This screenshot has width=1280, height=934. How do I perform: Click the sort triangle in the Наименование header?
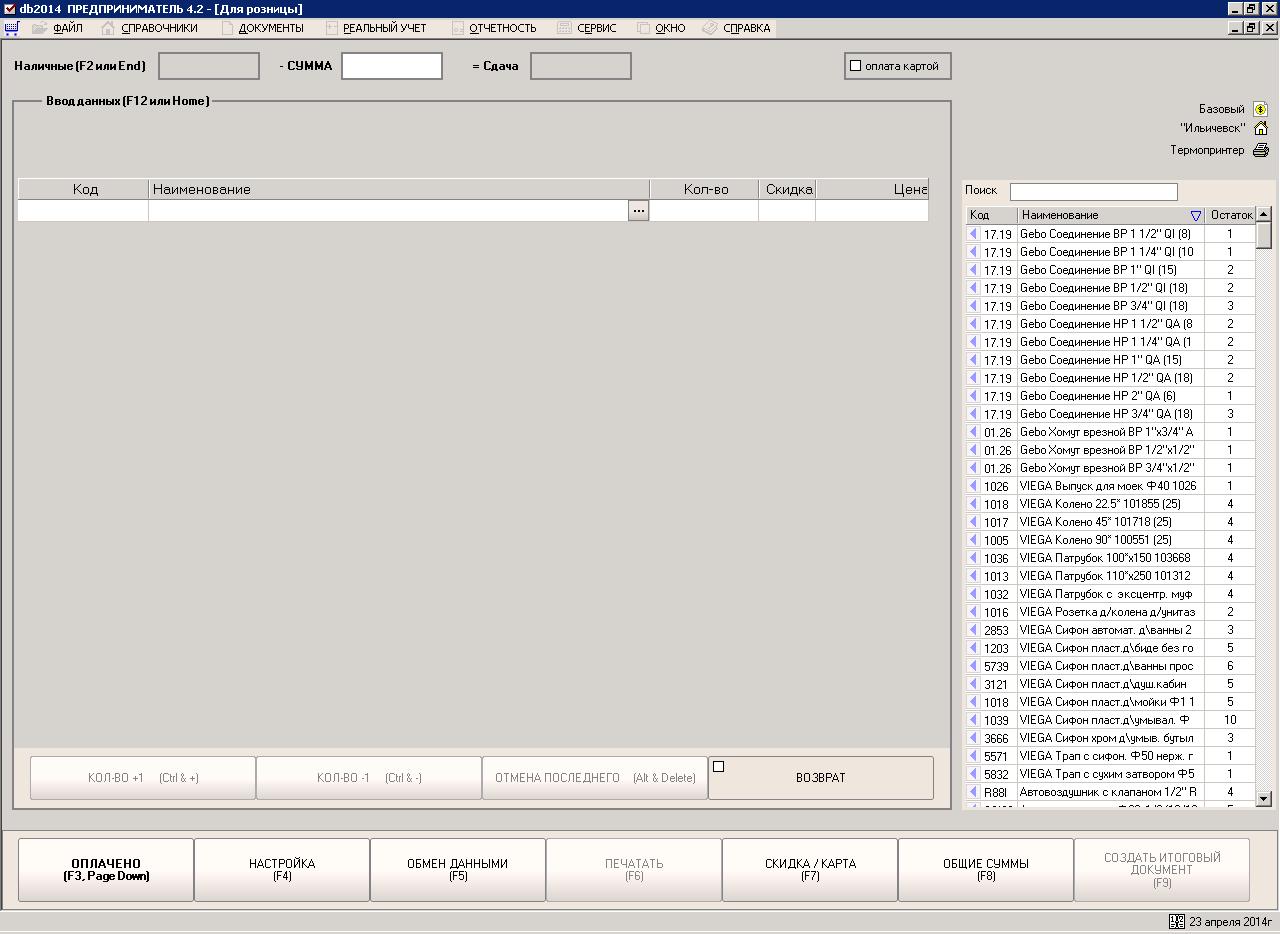coord(1196,215)
